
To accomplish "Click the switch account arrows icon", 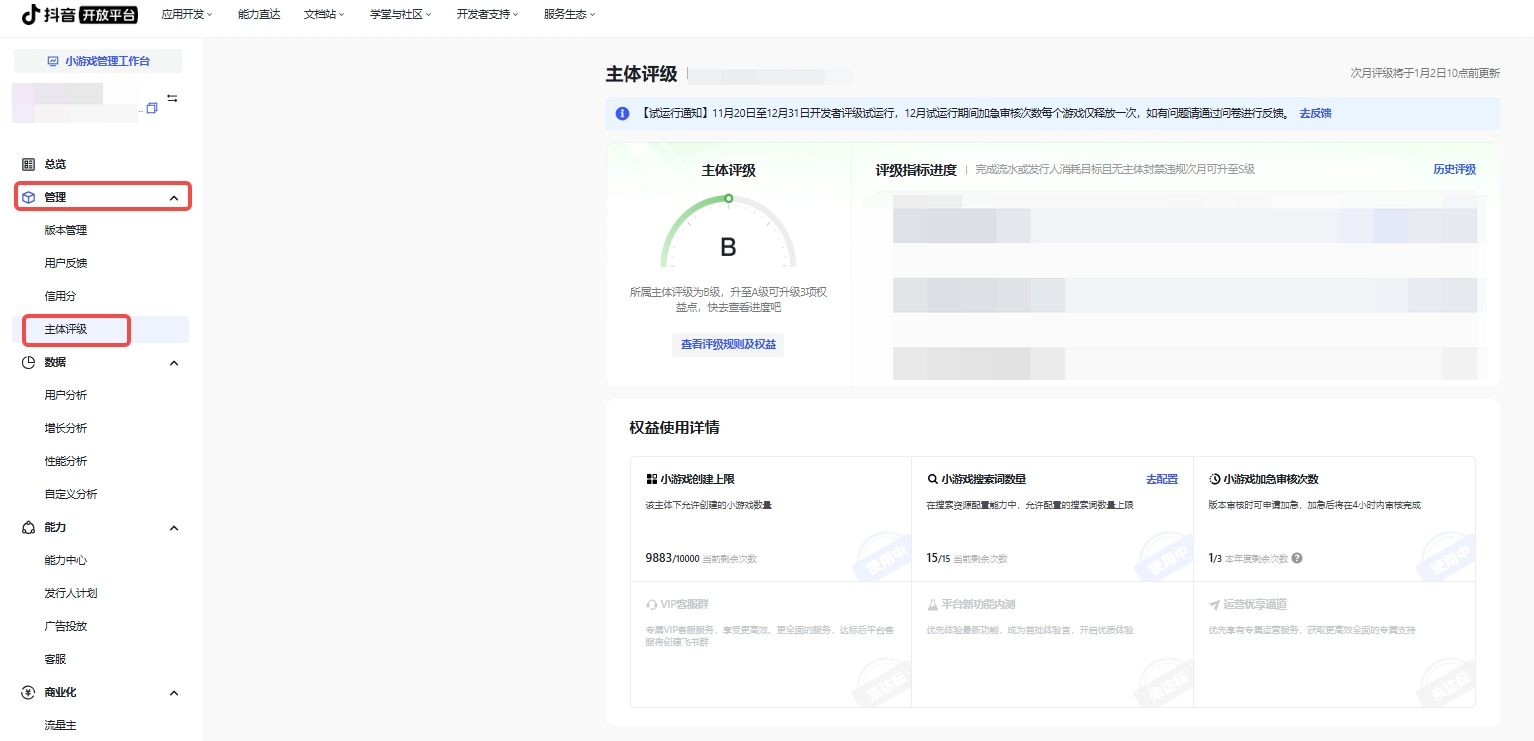I will [172, 98].
